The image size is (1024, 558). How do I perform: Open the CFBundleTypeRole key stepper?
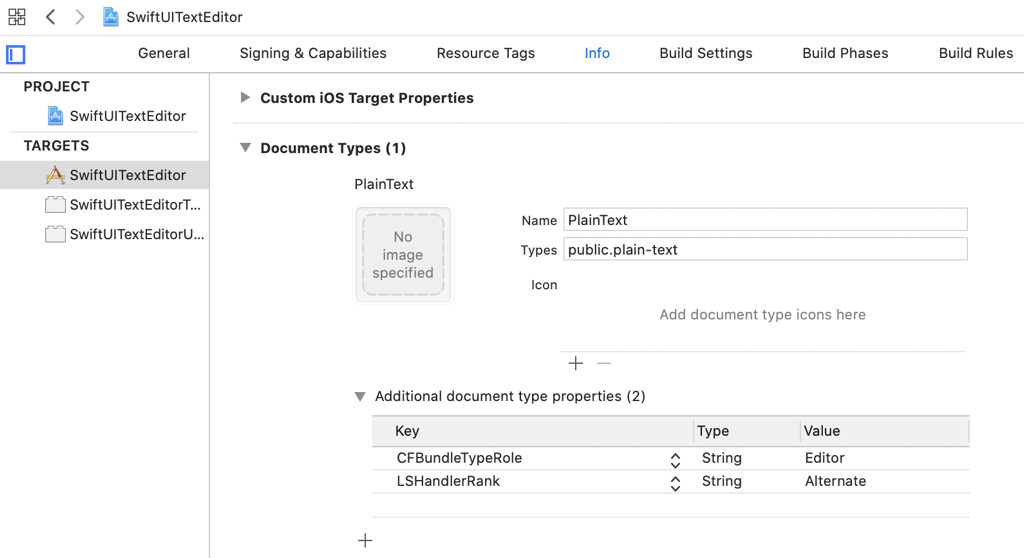coord(675,459)
